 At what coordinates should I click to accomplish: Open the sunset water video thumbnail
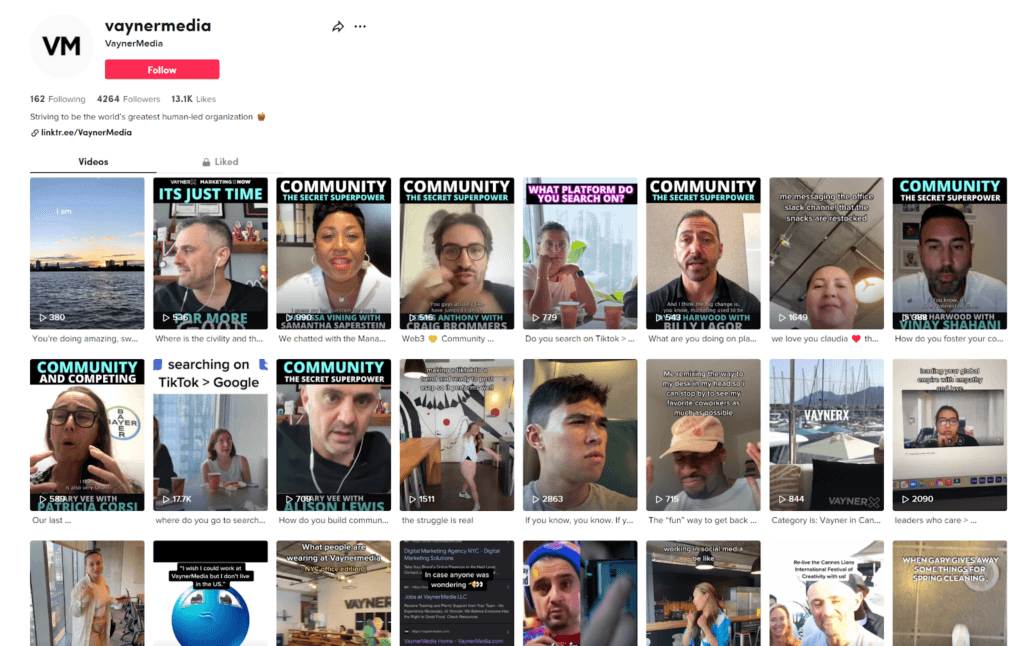pos(87,253)
